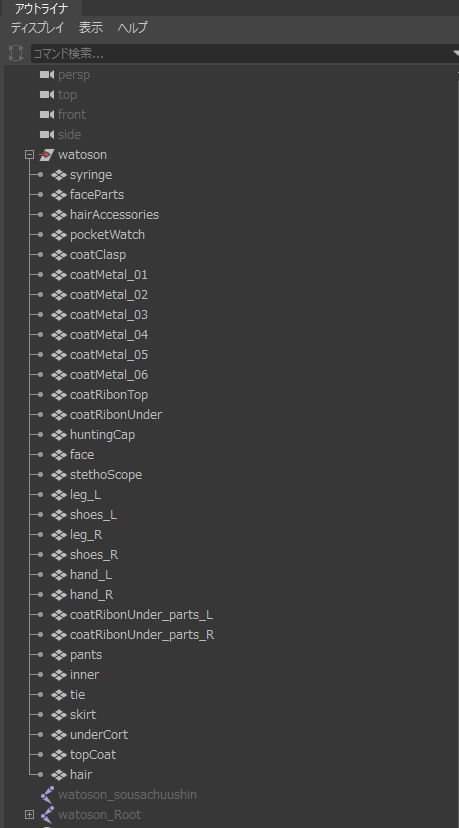Select the coatRibonUnder_parts_L item
This screenshot has width=459, height=828.
tap(142, 615)
